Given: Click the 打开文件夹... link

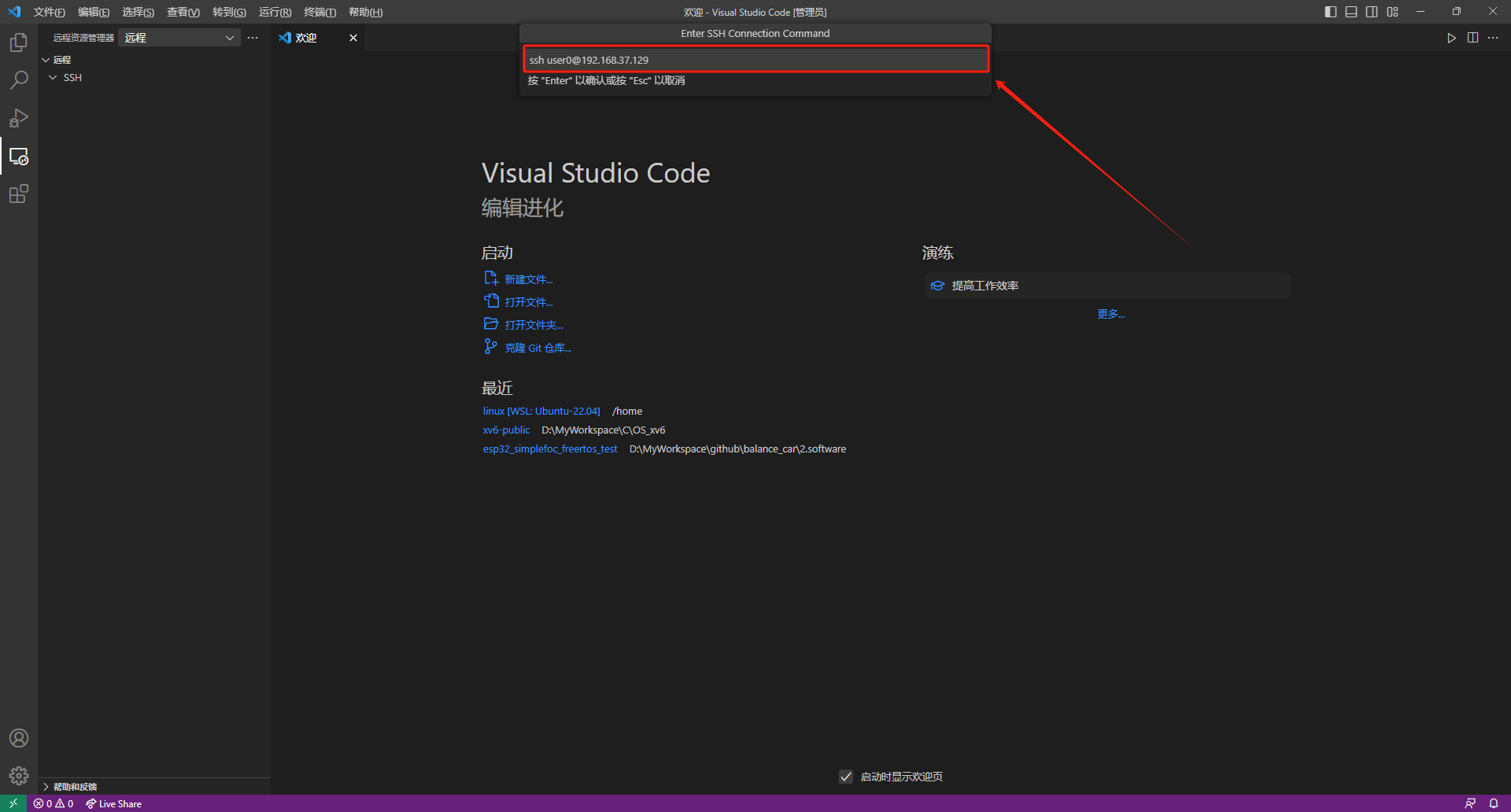Looking at the screenshot, I should (534, 325).
